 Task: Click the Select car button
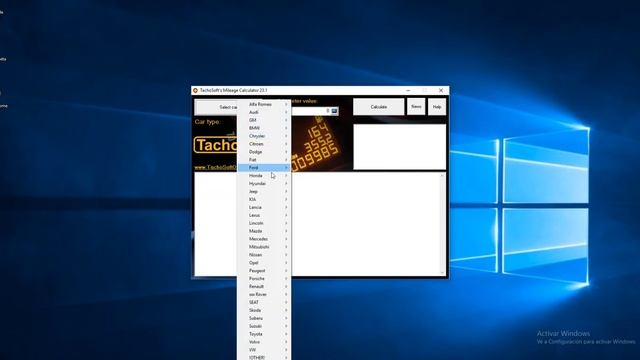tap(216, 107)
